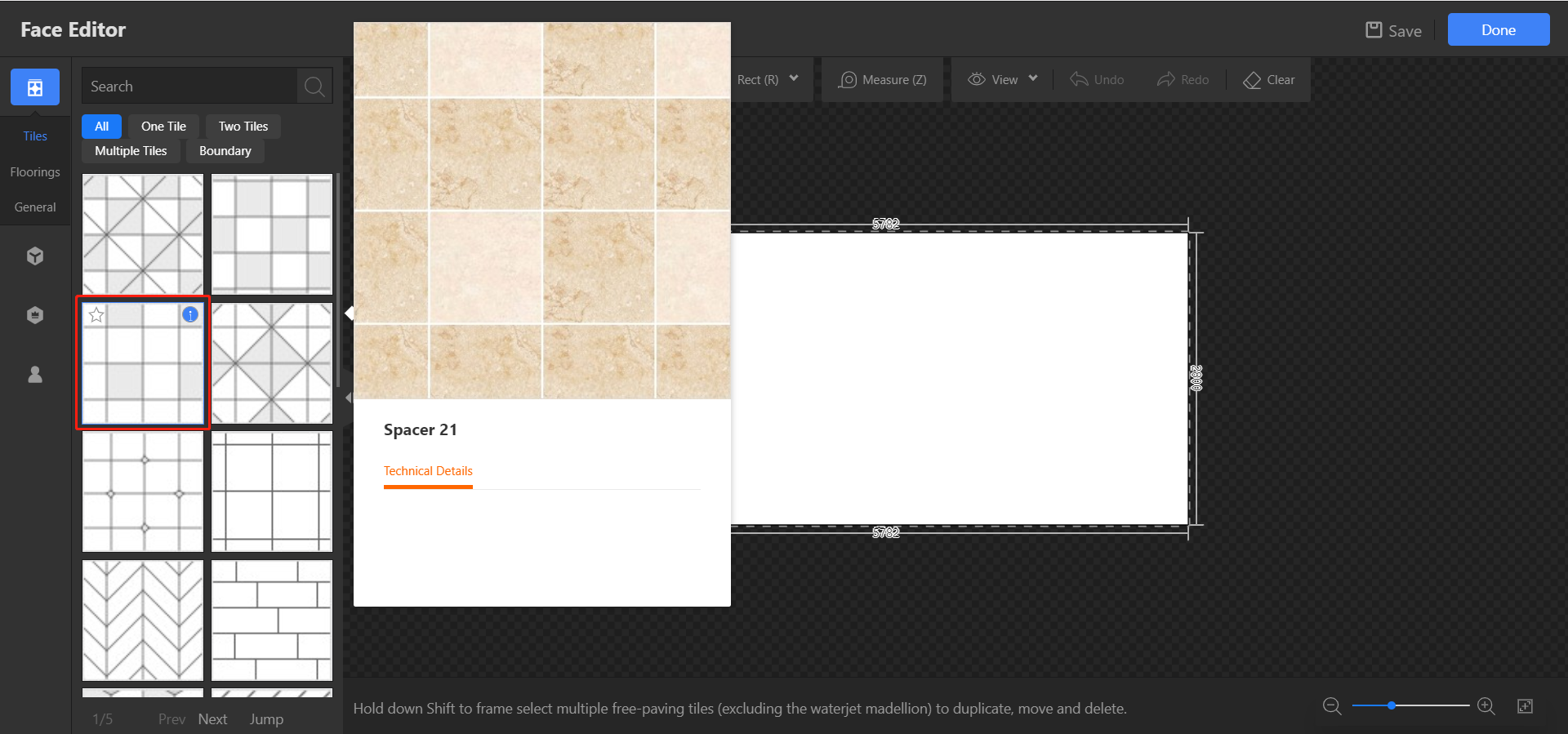
Task: Go to Next page of tiles
Action: pos(212,719)
